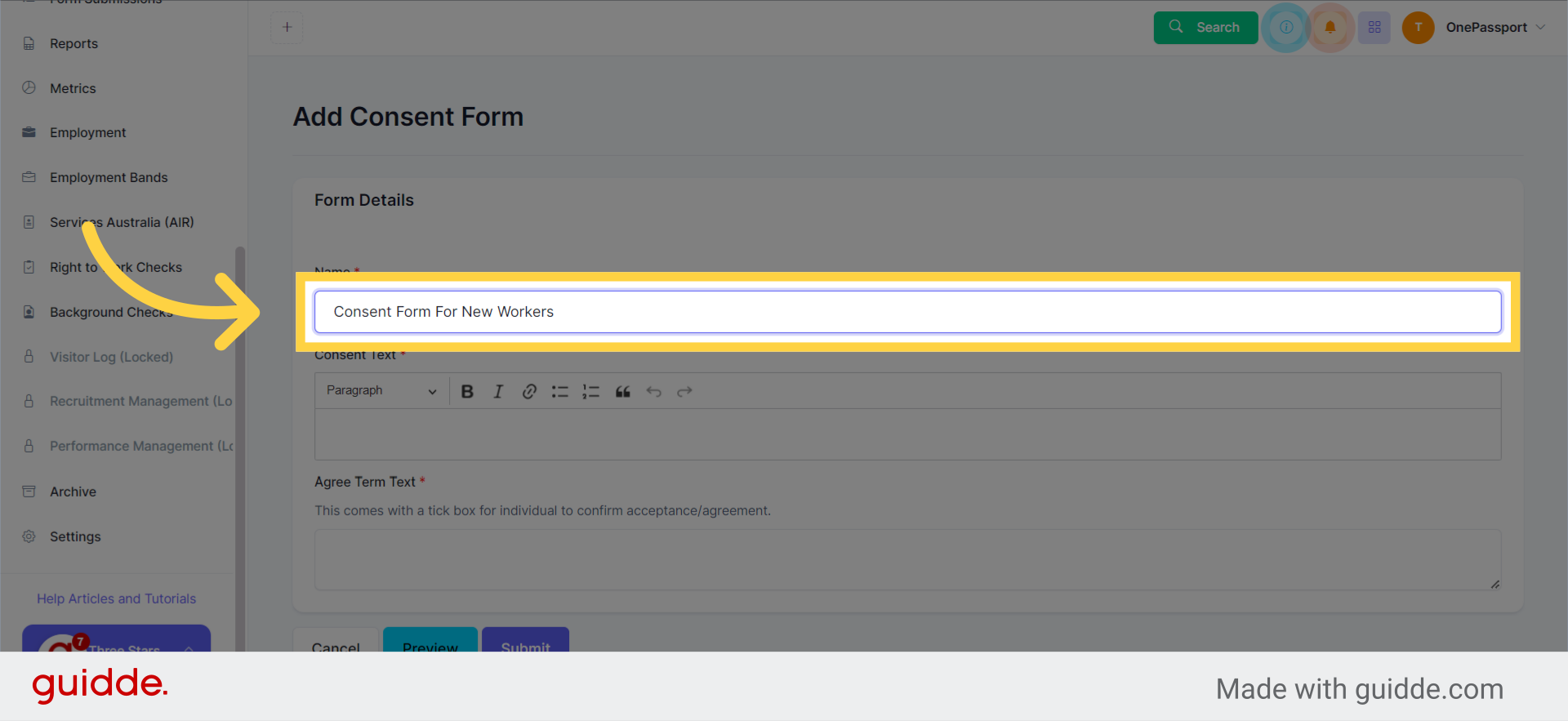Open Performance Management locked item

[x=140, y=446]
